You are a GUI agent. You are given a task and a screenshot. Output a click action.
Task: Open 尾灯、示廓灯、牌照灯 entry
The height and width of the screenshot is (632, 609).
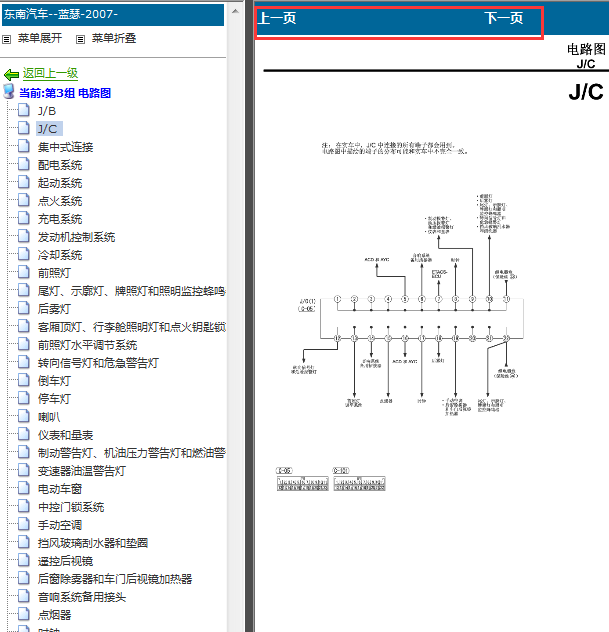131,291
